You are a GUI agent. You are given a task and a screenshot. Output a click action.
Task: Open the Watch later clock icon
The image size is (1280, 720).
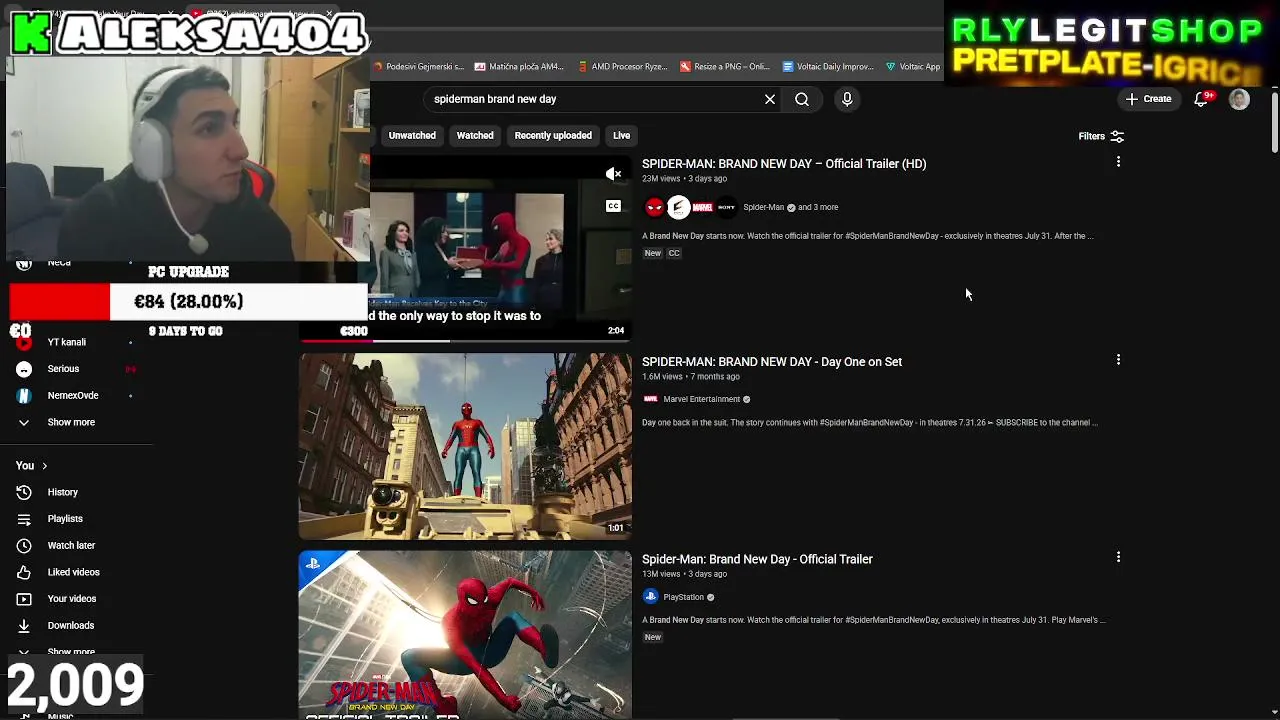point(24,545)
